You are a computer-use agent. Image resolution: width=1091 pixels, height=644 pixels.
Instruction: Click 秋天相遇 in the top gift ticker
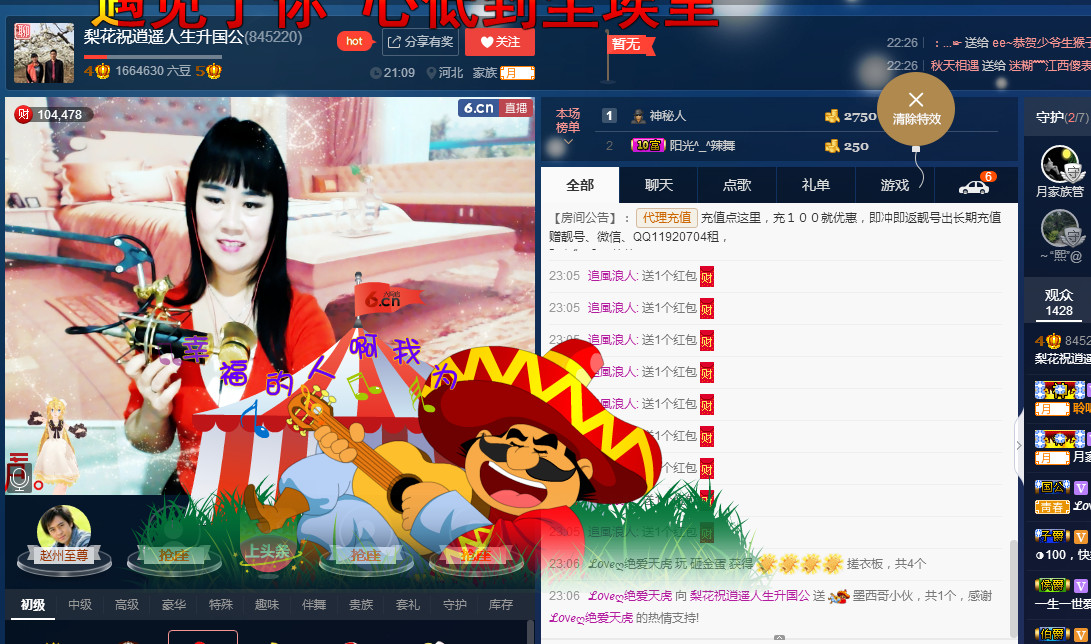(x=954, y=65)
